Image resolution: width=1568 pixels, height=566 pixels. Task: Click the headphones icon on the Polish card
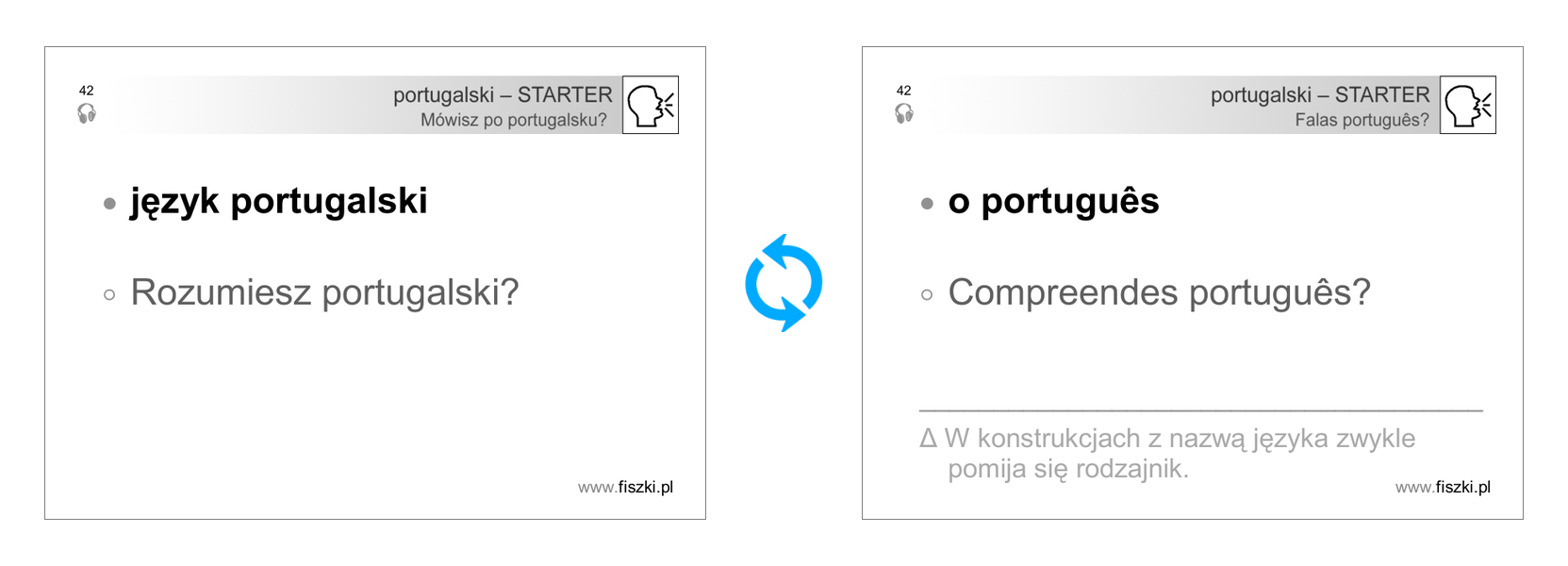[87, 114]
